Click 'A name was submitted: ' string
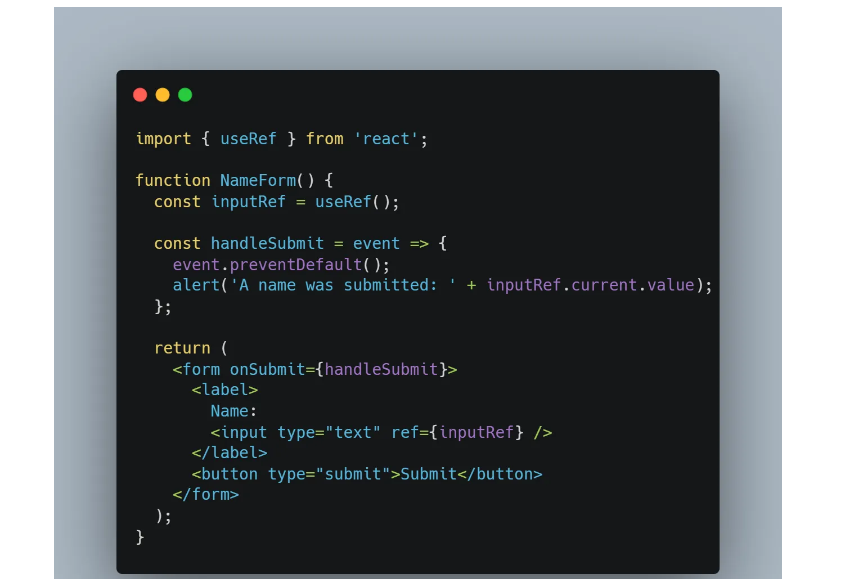This screenshot has height=579, width=847. (343, 285)
